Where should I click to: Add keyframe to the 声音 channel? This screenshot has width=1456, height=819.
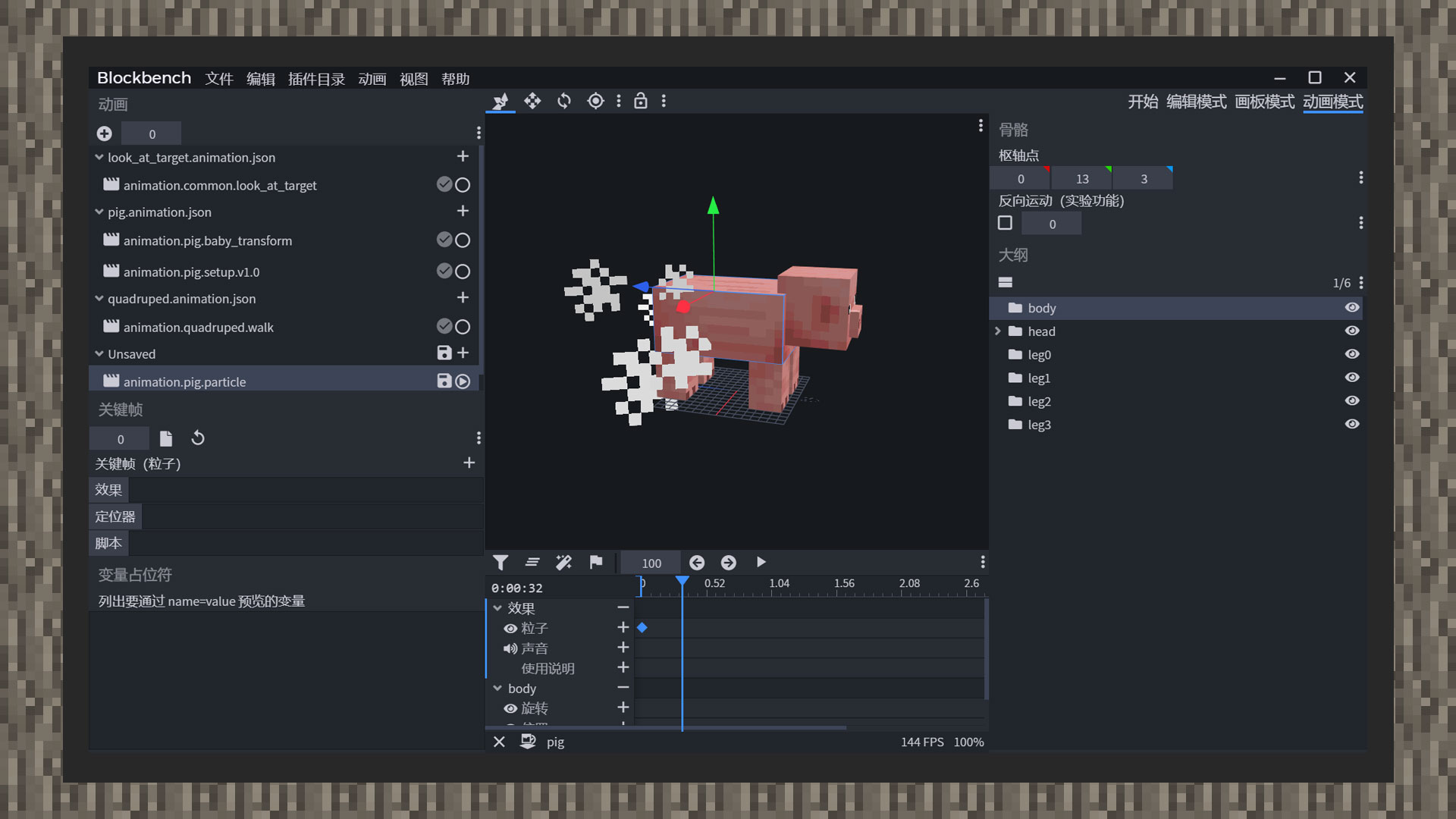[x=623, y=647]
